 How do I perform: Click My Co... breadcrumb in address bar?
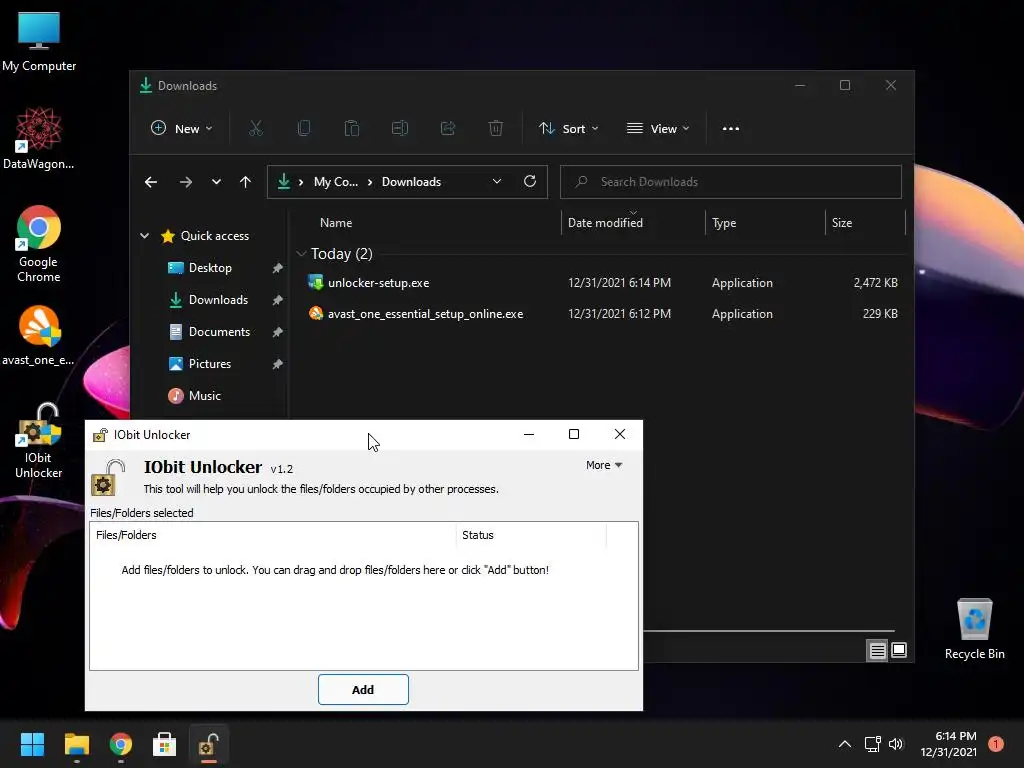click(x=336, y=182)
